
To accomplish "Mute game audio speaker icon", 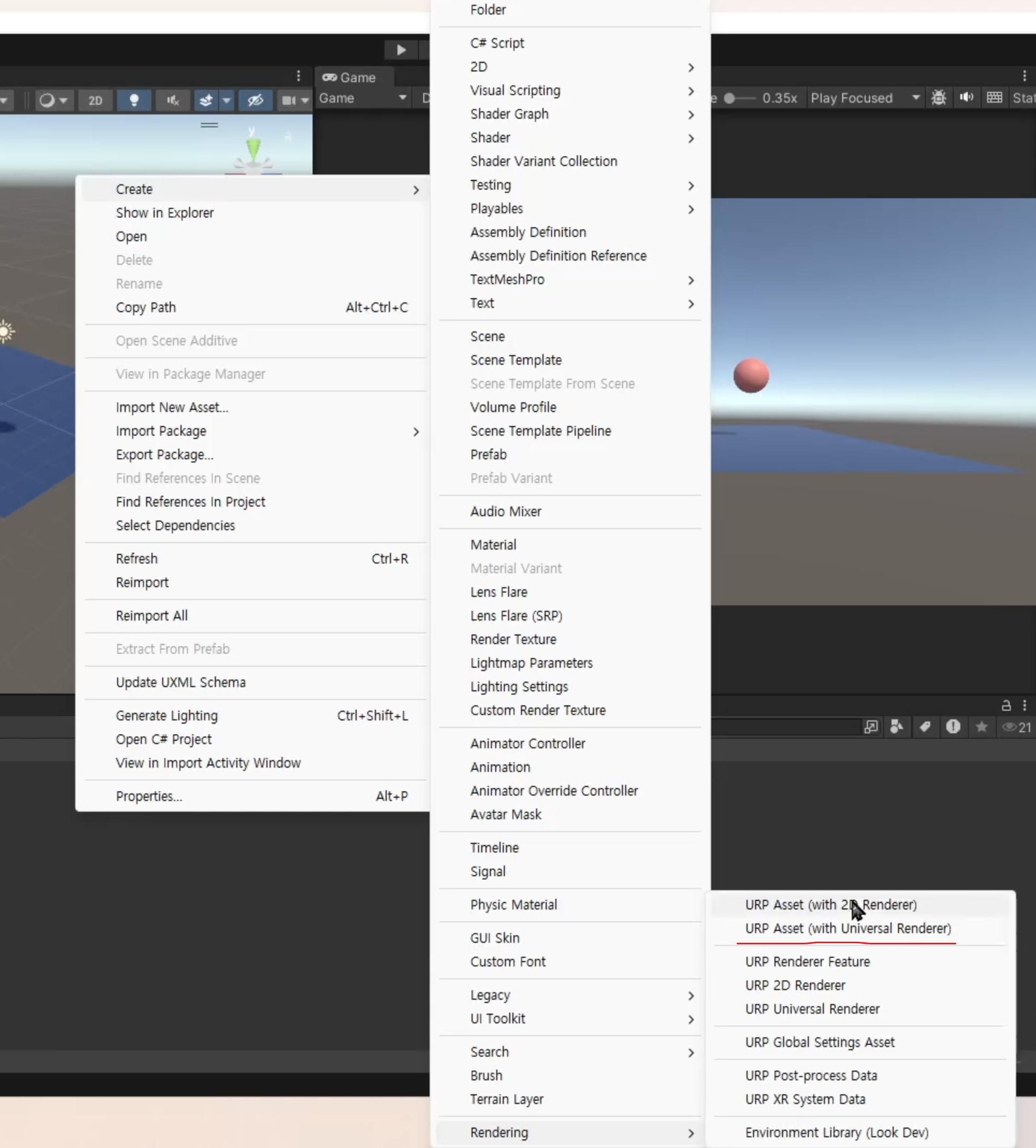I will (x=966, y=97).
